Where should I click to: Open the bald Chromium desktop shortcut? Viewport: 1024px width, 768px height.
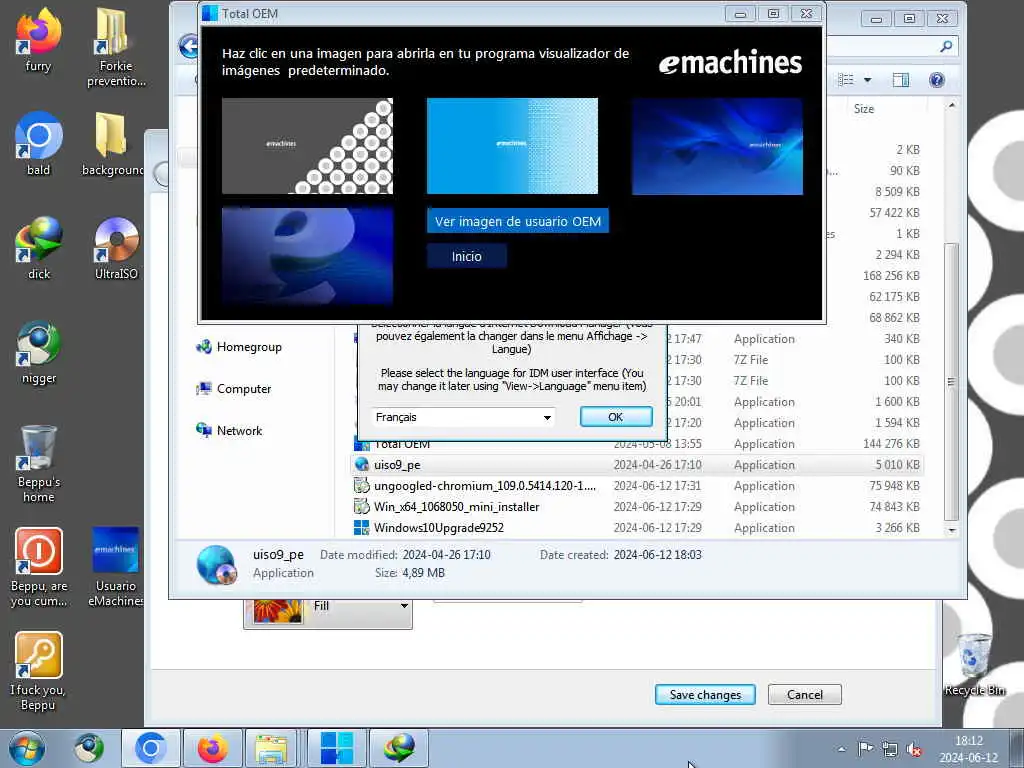pyautogui.click(x=39, y=144)
